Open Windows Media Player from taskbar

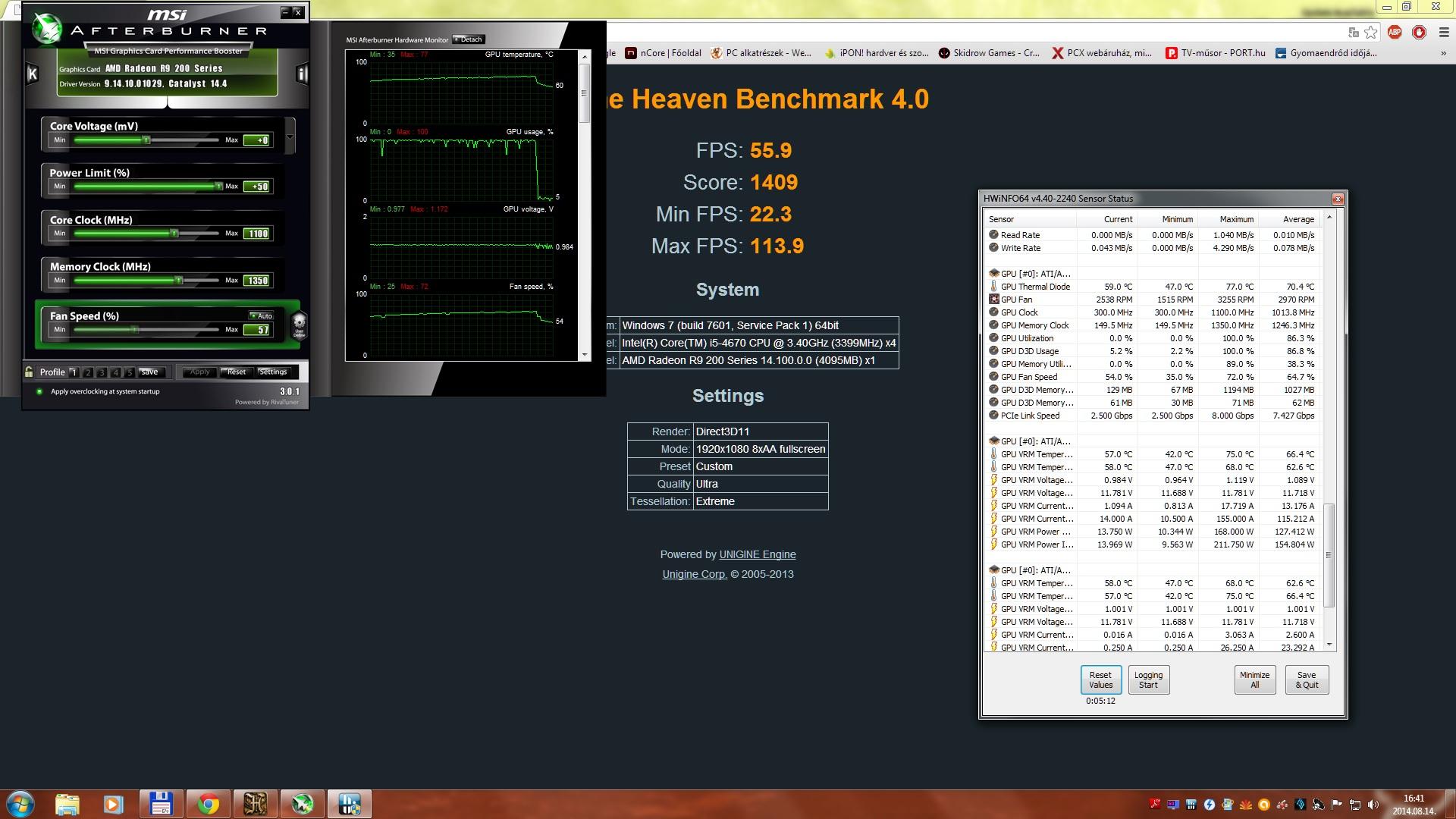[x=113, y=804]
